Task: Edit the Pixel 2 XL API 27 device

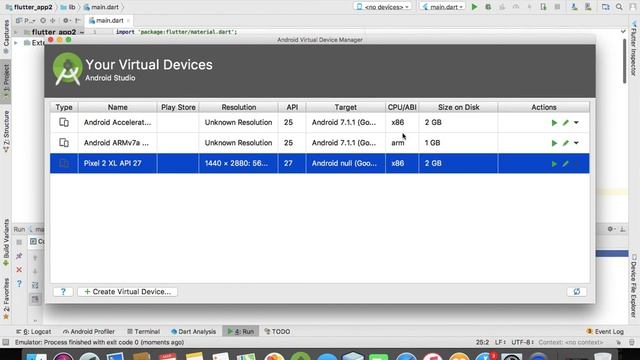Action: pyautogui.click(x=565, y=164)
